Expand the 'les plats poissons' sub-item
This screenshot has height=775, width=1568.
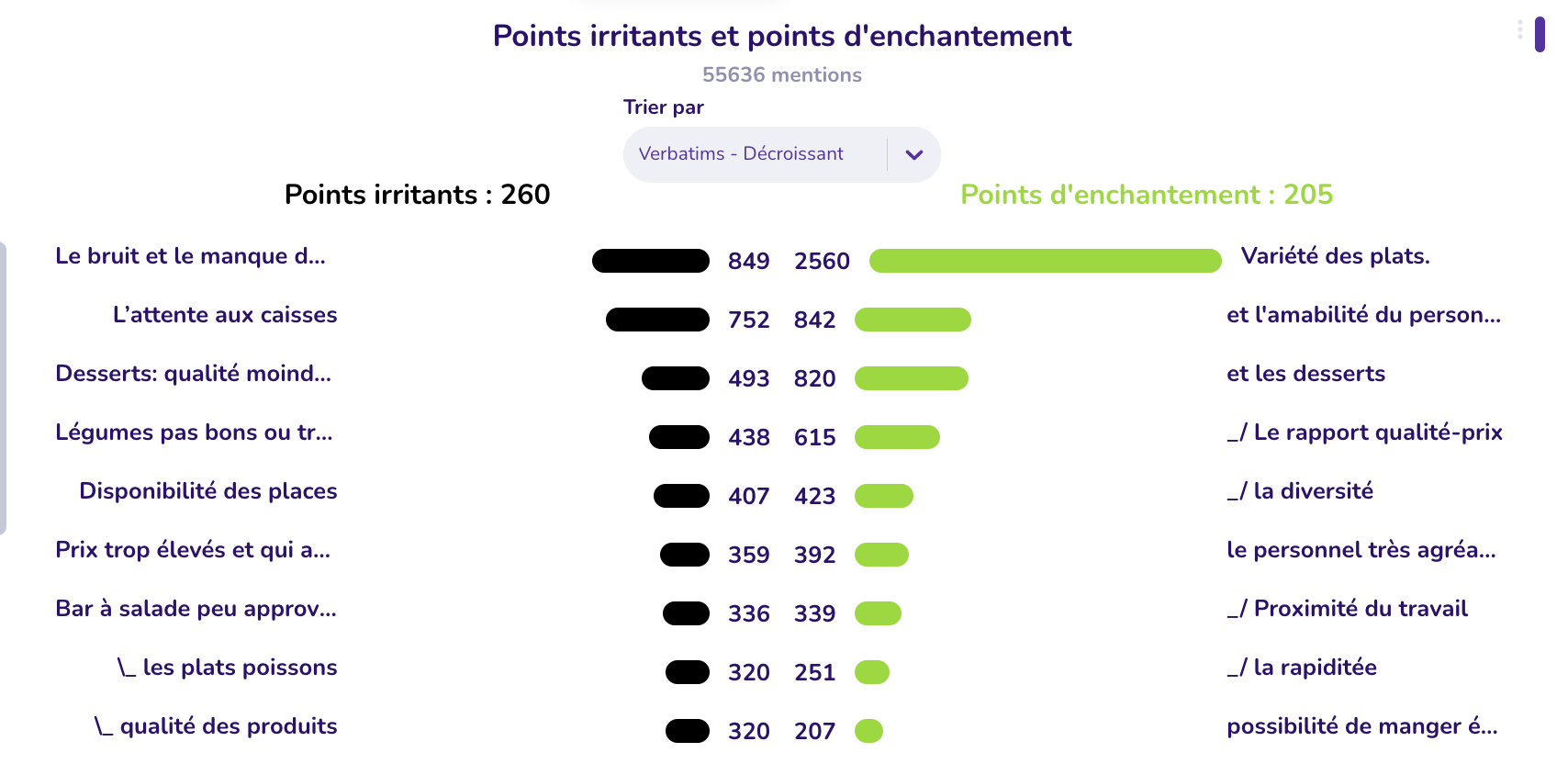pos(228,668)
